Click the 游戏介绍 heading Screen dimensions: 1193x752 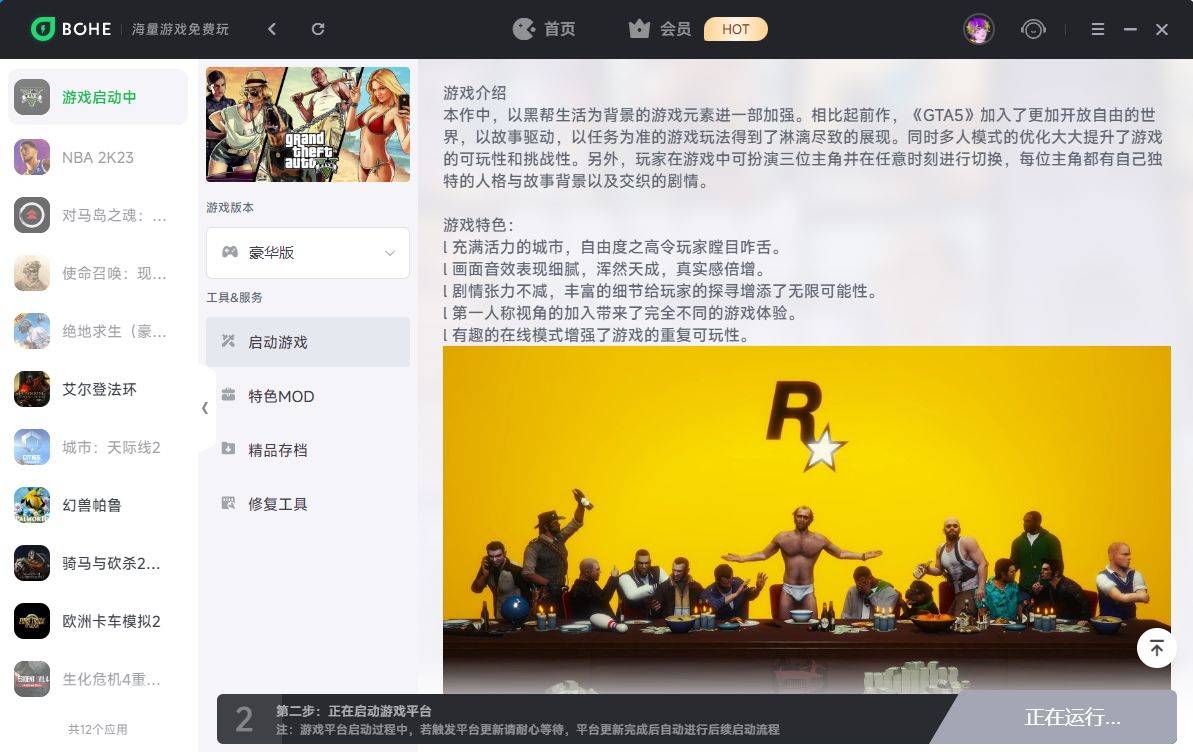click(475, 93)
